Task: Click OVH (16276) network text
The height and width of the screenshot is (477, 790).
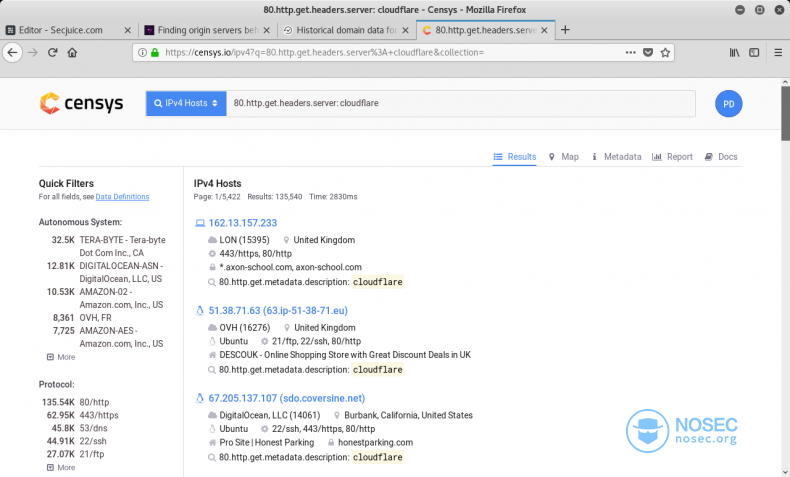Action: point(245,327)
